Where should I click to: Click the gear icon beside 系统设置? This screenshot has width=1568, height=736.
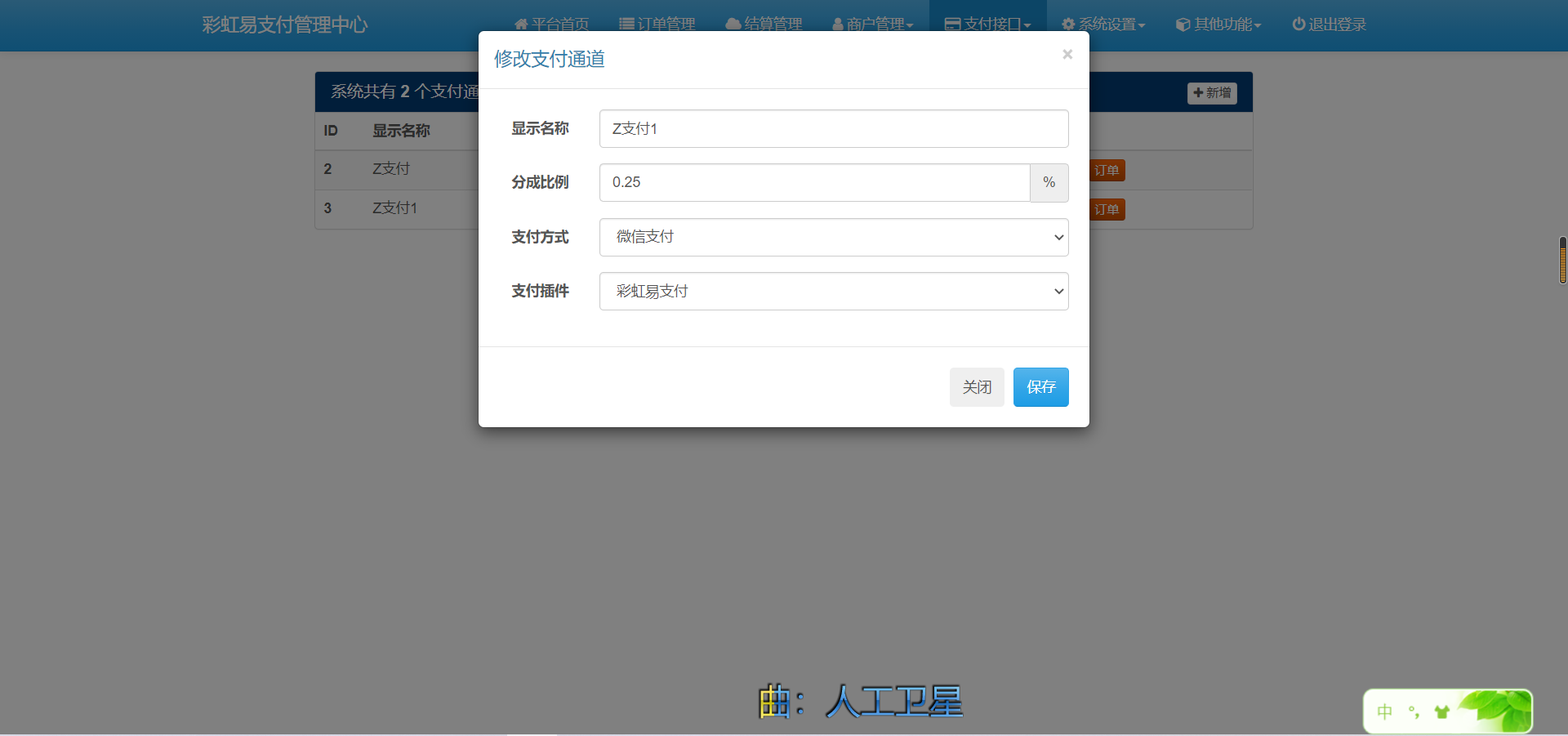point(1068,25)
